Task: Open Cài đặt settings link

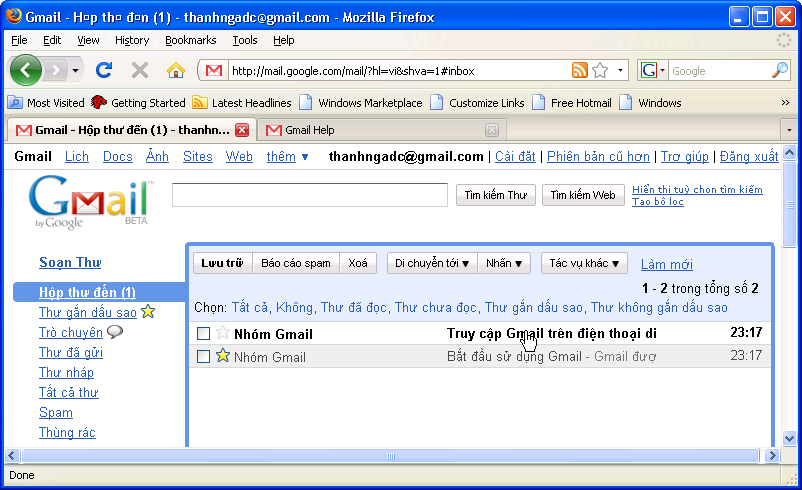Action: click(515, 157)
